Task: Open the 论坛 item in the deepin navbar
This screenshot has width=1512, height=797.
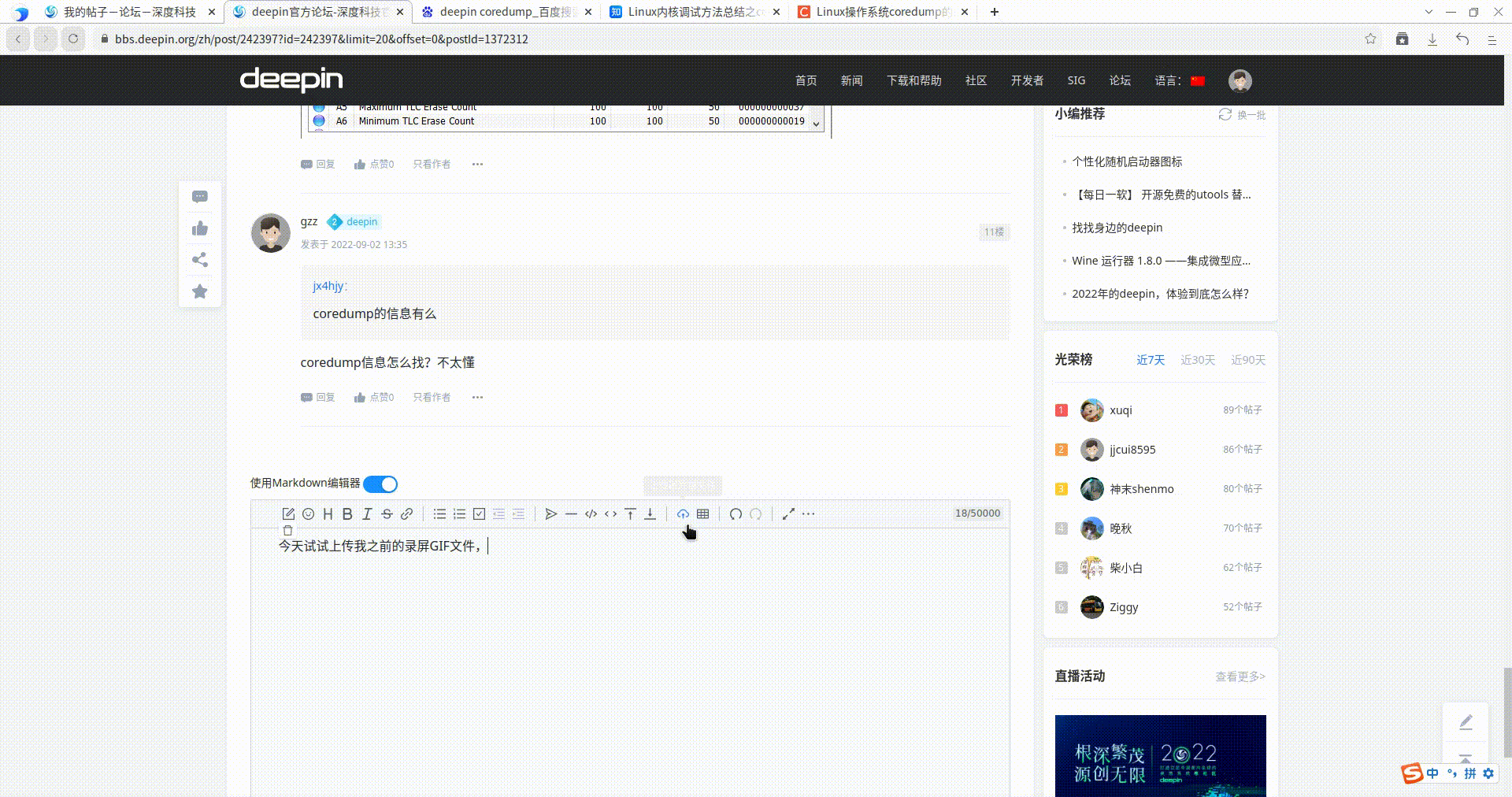Action: [1120, 80]
